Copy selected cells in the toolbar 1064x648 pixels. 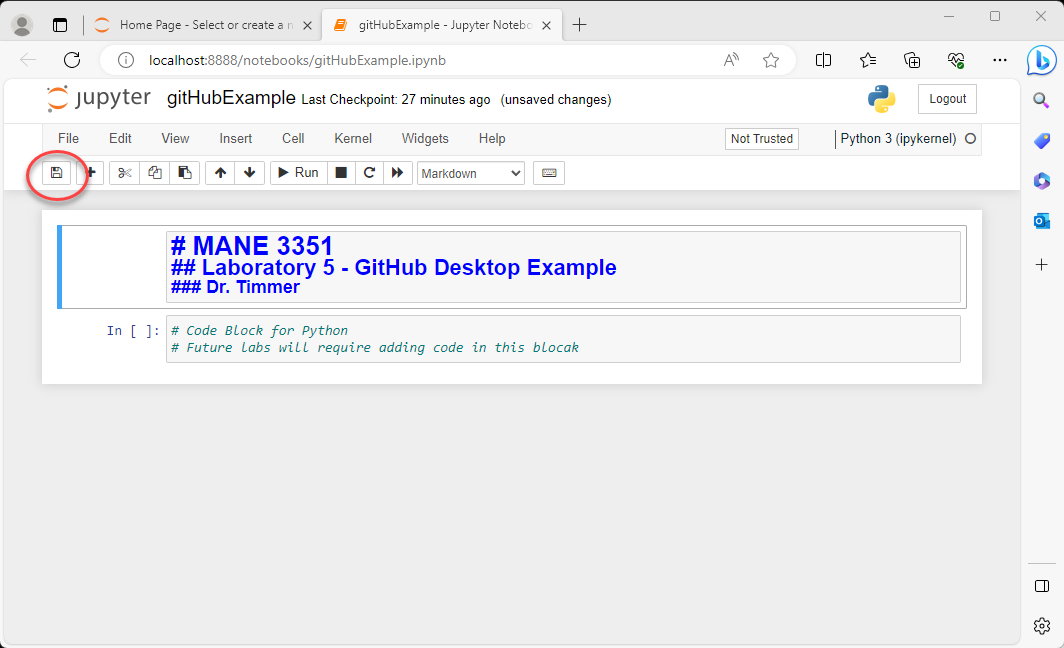pos(154,173)
